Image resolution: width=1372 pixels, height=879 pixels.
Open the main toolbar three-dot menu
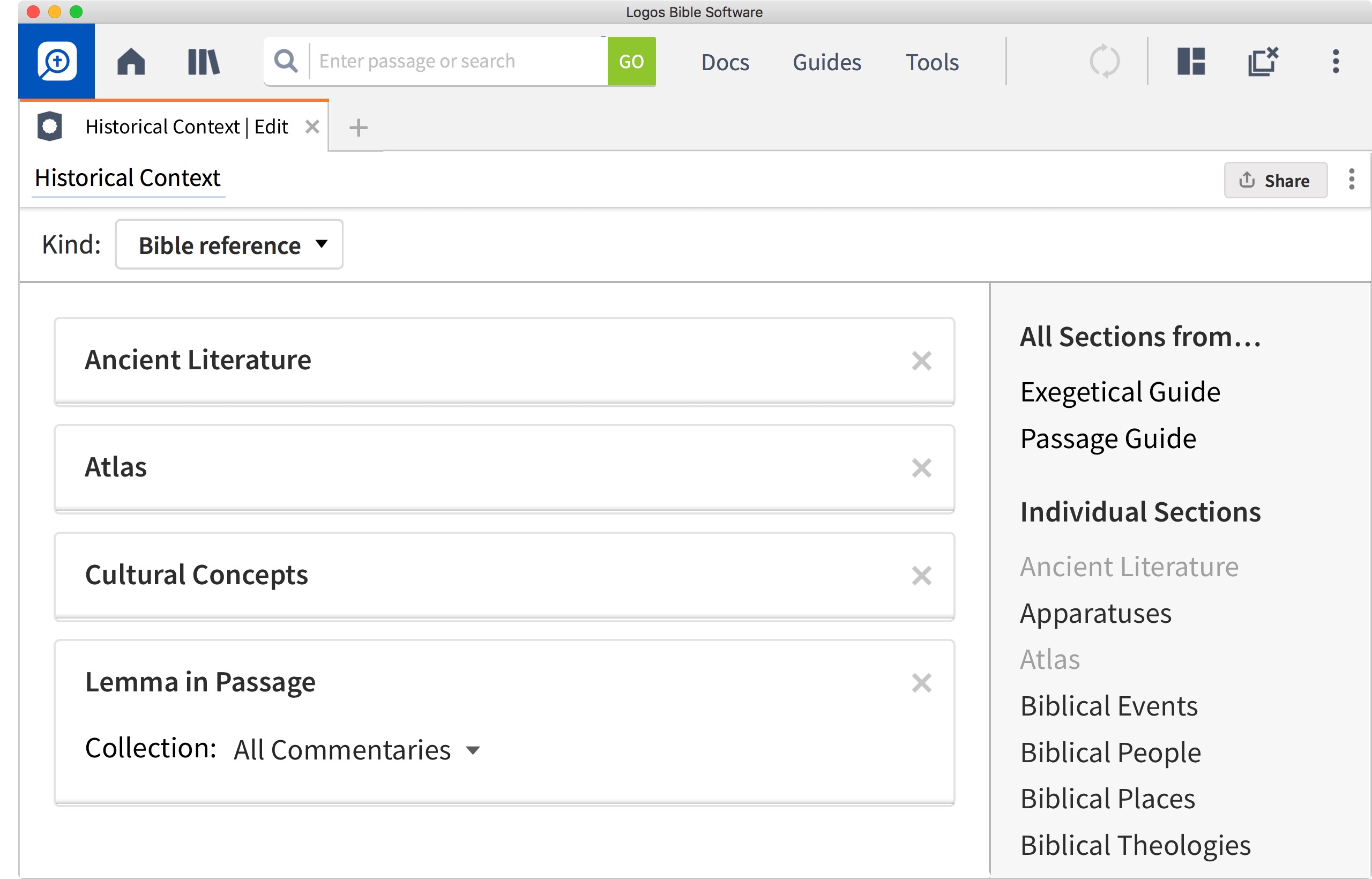[x=1336, y=61]
